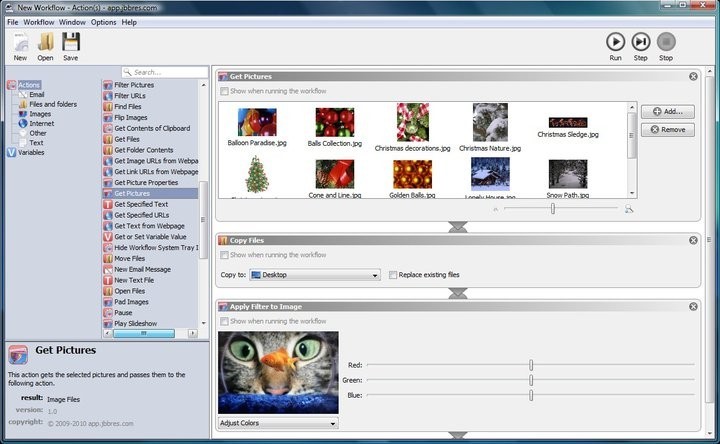Screen dimensions: 720x444
Task: Click the Add... button
Action: (x=667, y=111)
